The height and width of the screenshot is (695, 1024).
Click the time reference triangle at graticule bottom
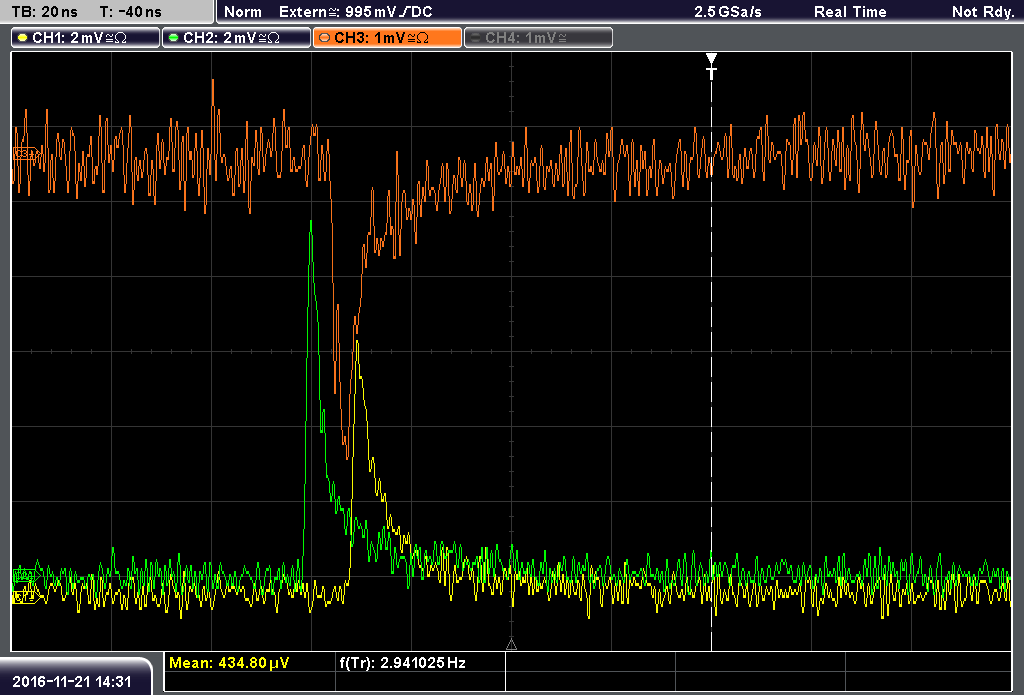[x=511, y=645]
